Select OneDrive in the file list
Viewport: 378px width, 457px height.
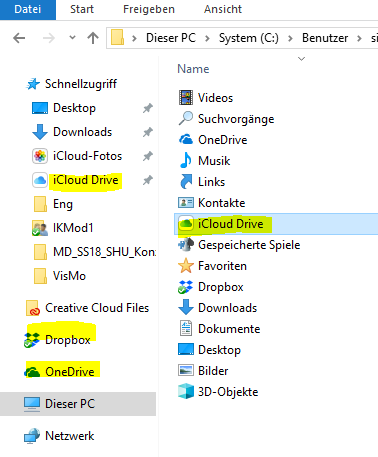pos(222,140)
